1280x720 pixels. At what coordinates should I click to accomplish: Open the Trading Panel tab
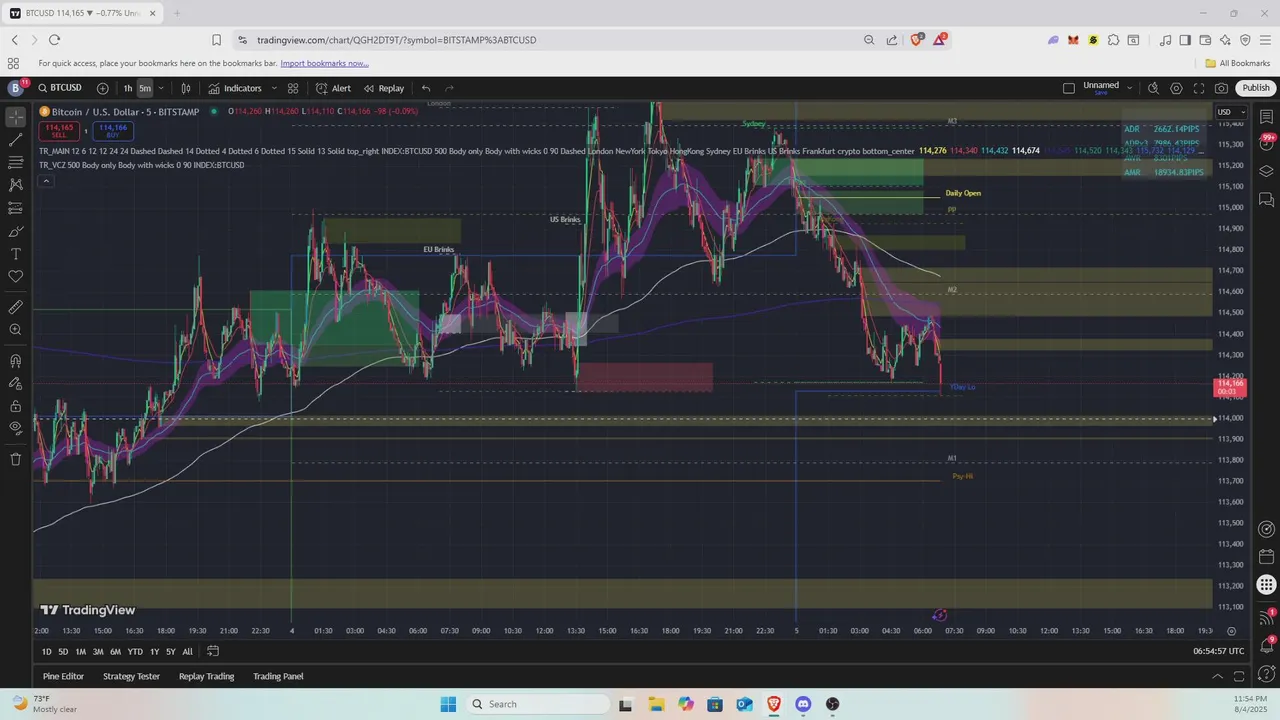[278, 676]
